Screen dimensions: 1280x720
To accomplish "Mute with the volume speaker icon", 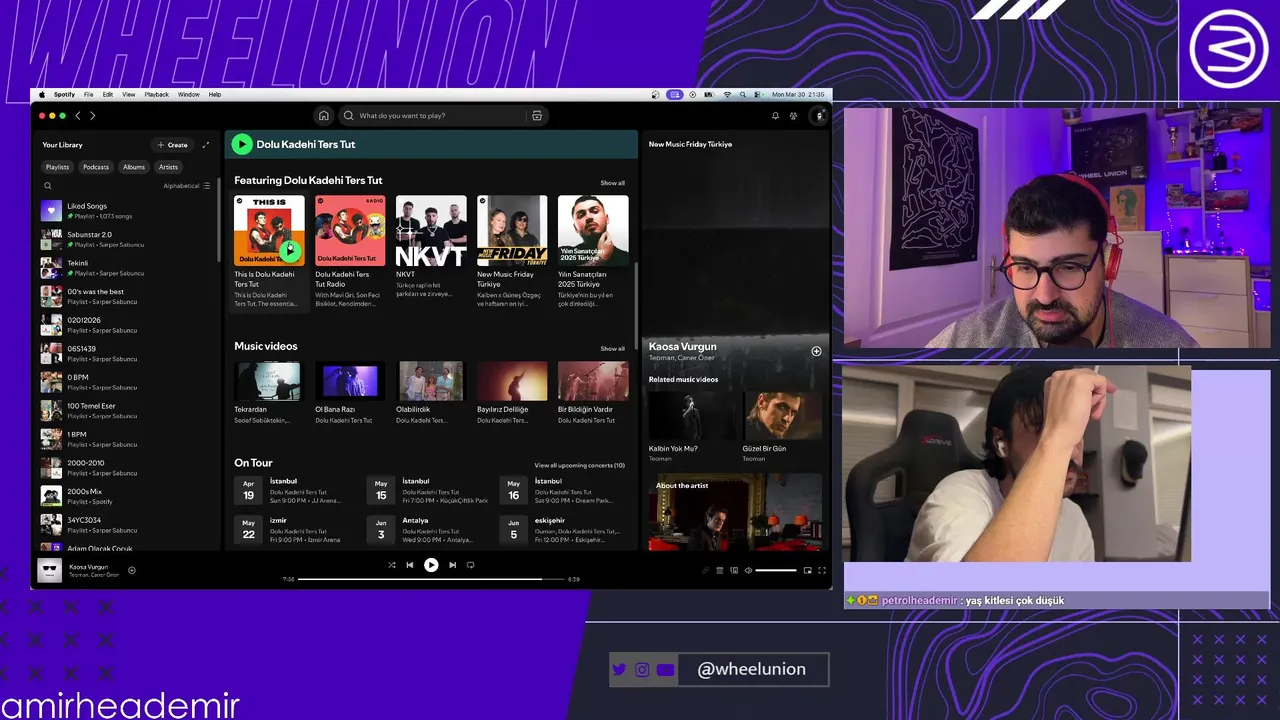I will coord(748,570).
